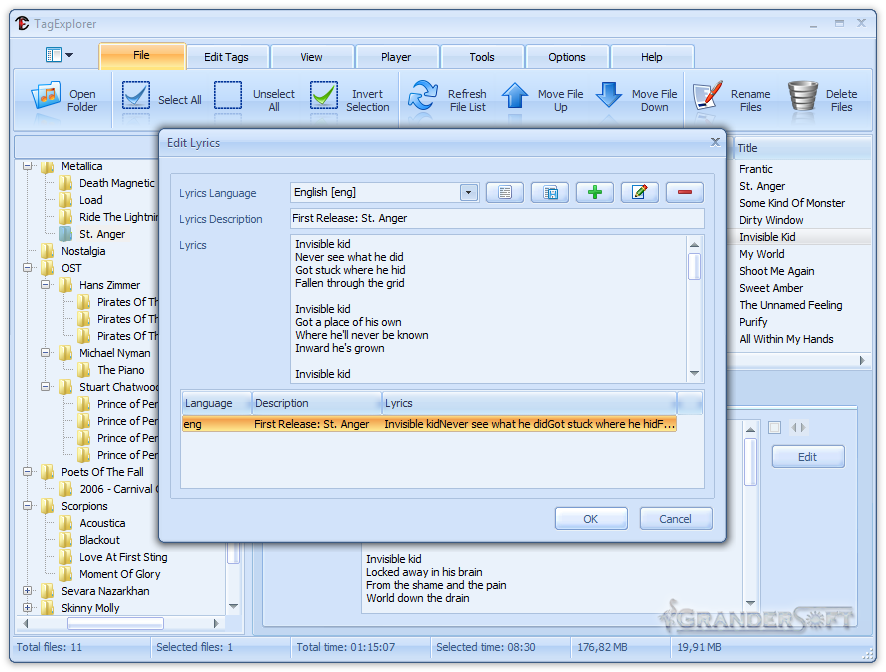Confirm lyrics changes with OK
This screenshot has width=886, height=672.
(x=590, y=518)
